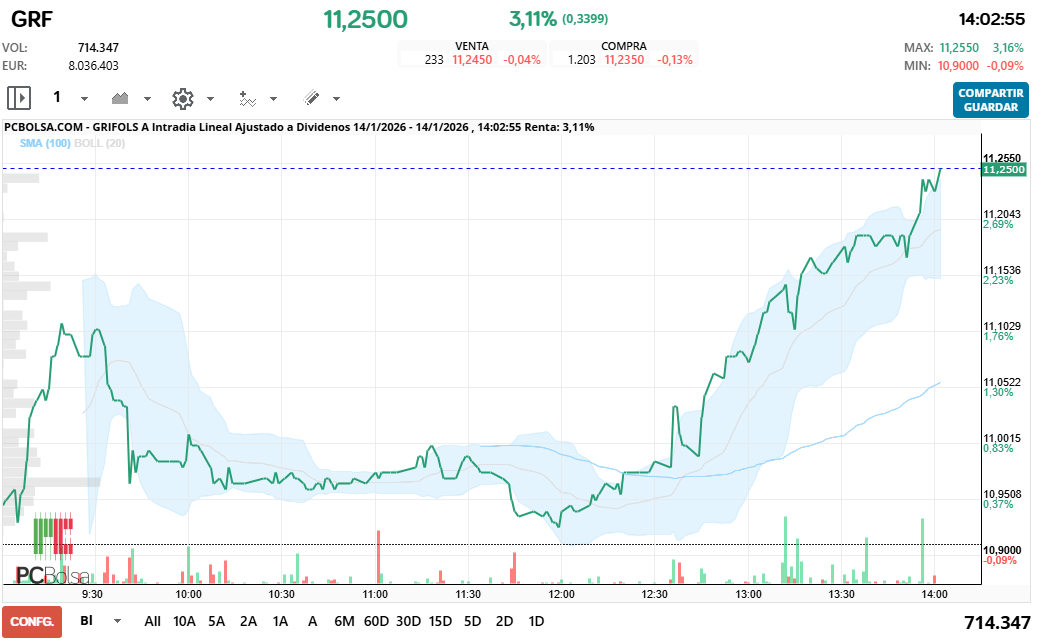The image size is (1044, 643).
Task: Click the PCBolsa logo on chart
Action: (x=52, y=575)
